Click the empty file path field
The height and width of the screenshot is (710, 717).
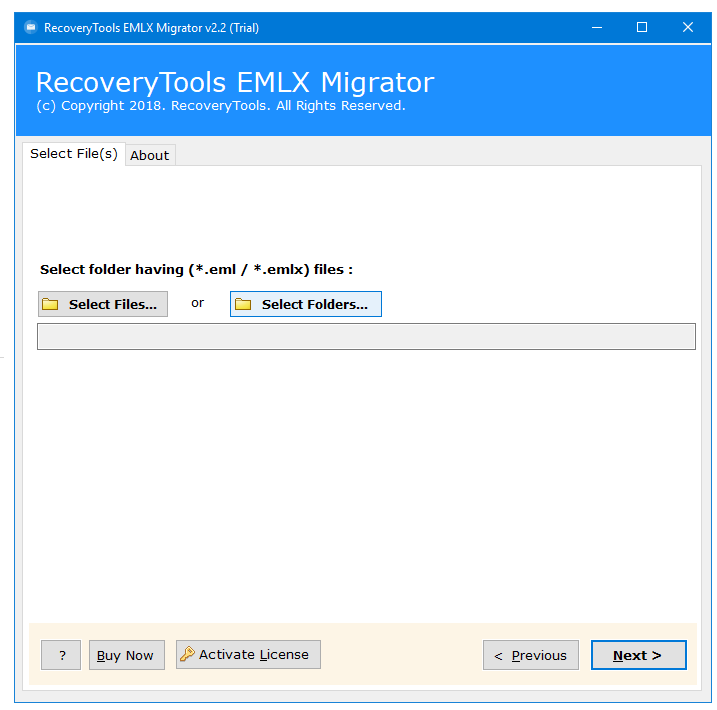point(366,336)
